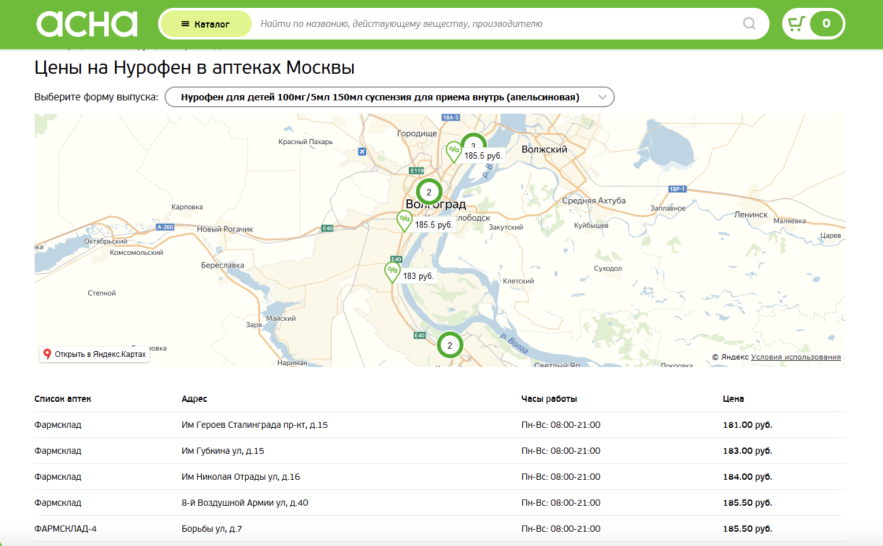The height and width of the screenshot is (546, 883).
Task: Click the АСНА logo
Action: (x=87, y=24)
